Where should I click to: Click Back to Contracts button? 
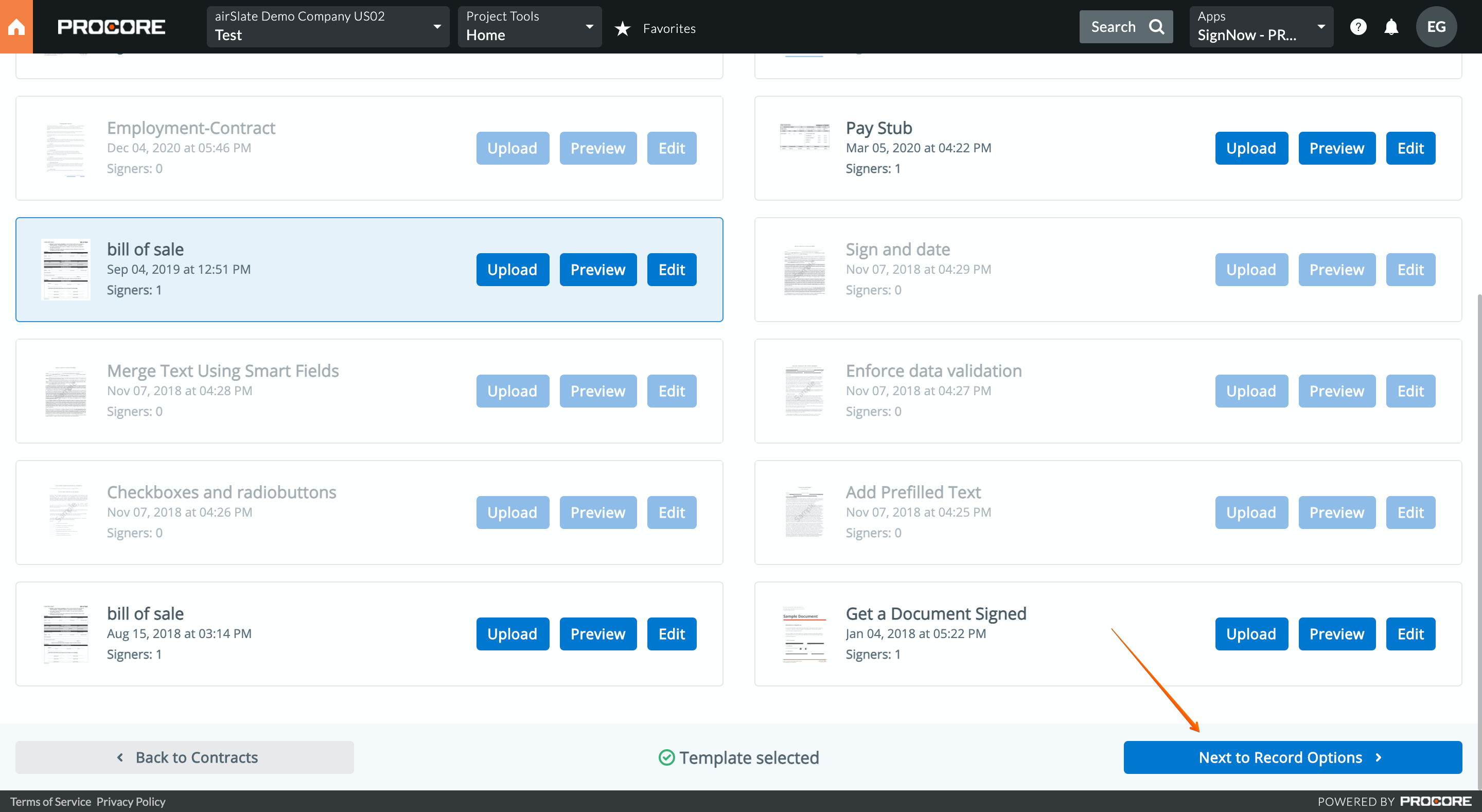(x=185, y=757)
